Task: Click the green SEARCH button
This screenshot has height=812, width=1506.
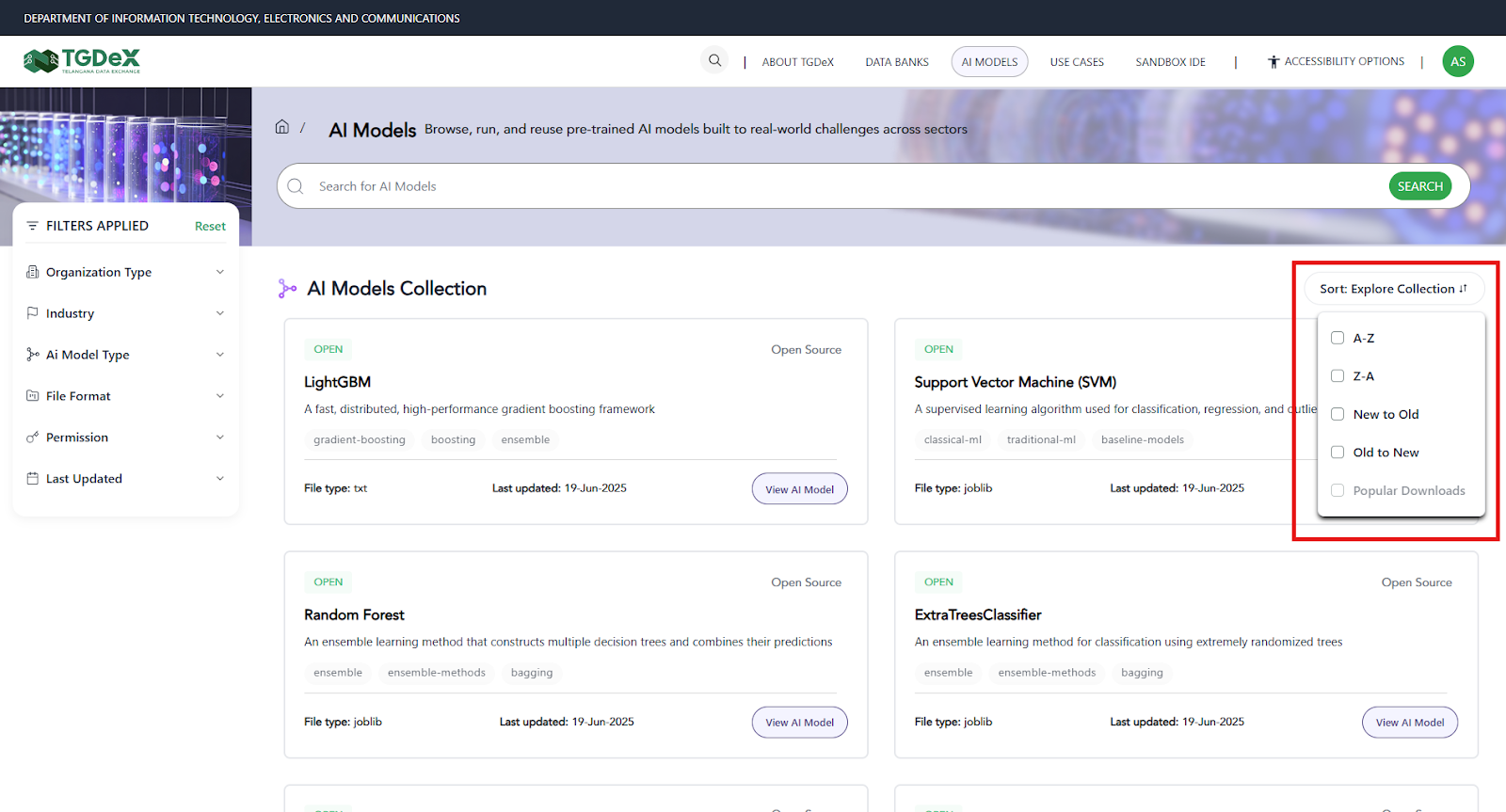Action: pos(1419,186)
